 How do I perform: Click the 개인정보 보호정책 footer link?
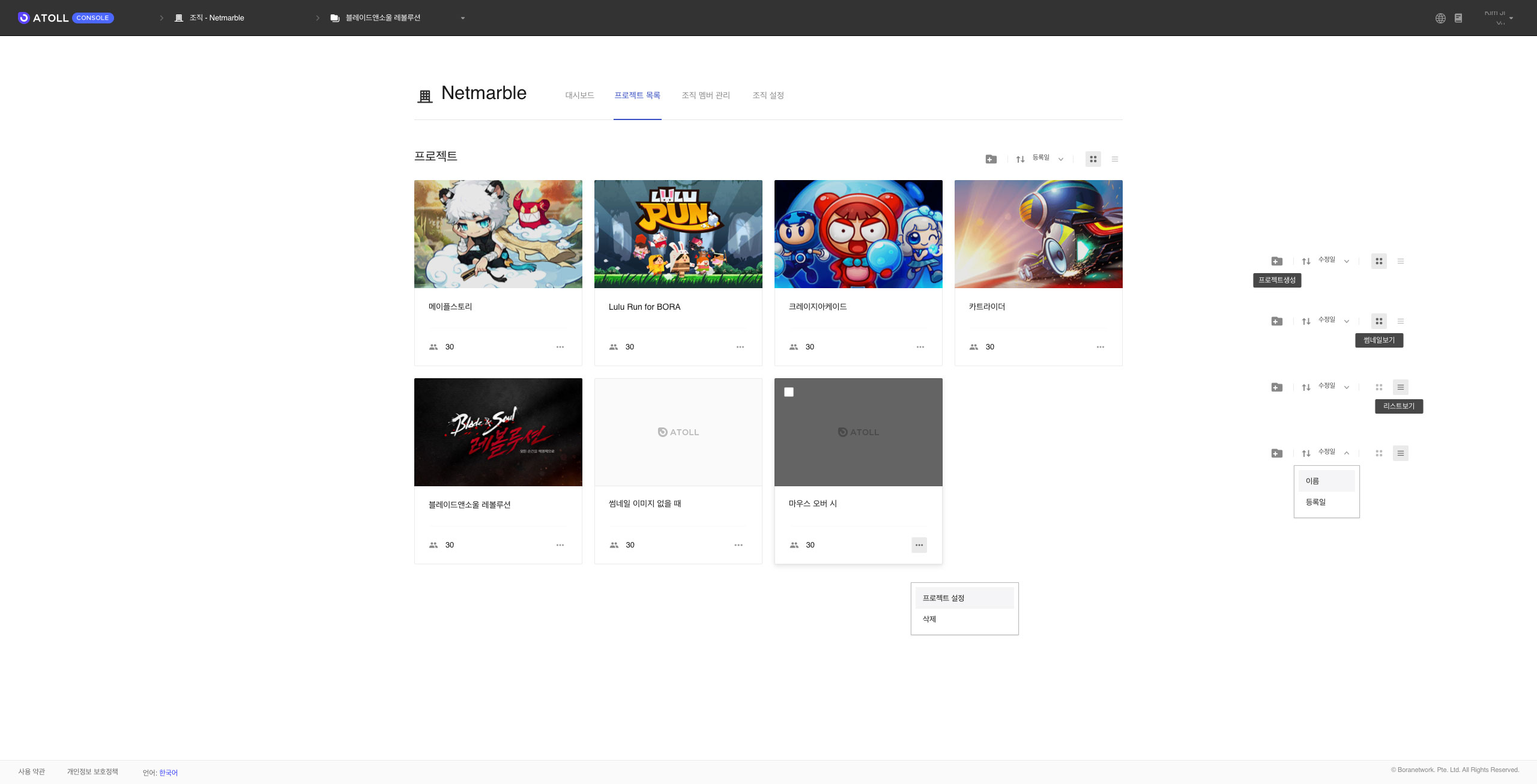click(92, 771)
